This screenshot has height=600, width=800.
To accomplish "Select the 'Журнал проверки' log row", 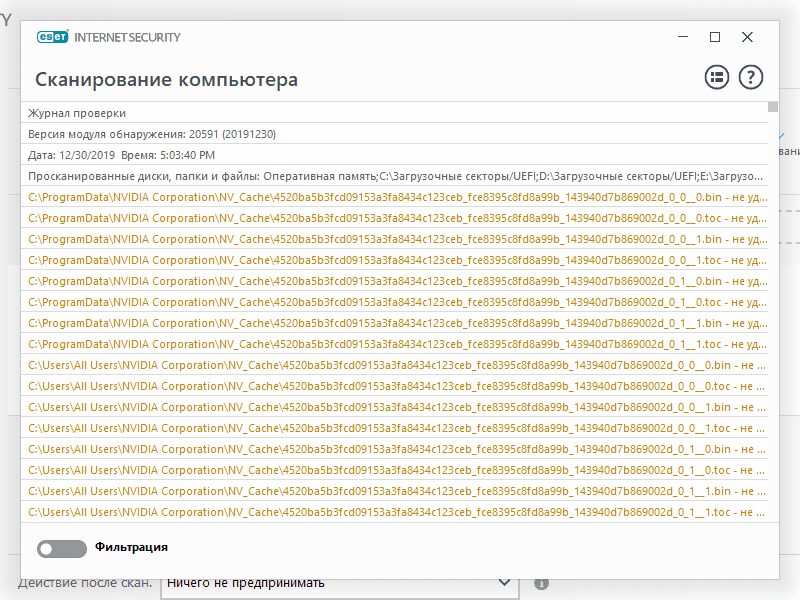I will point(77,113).
